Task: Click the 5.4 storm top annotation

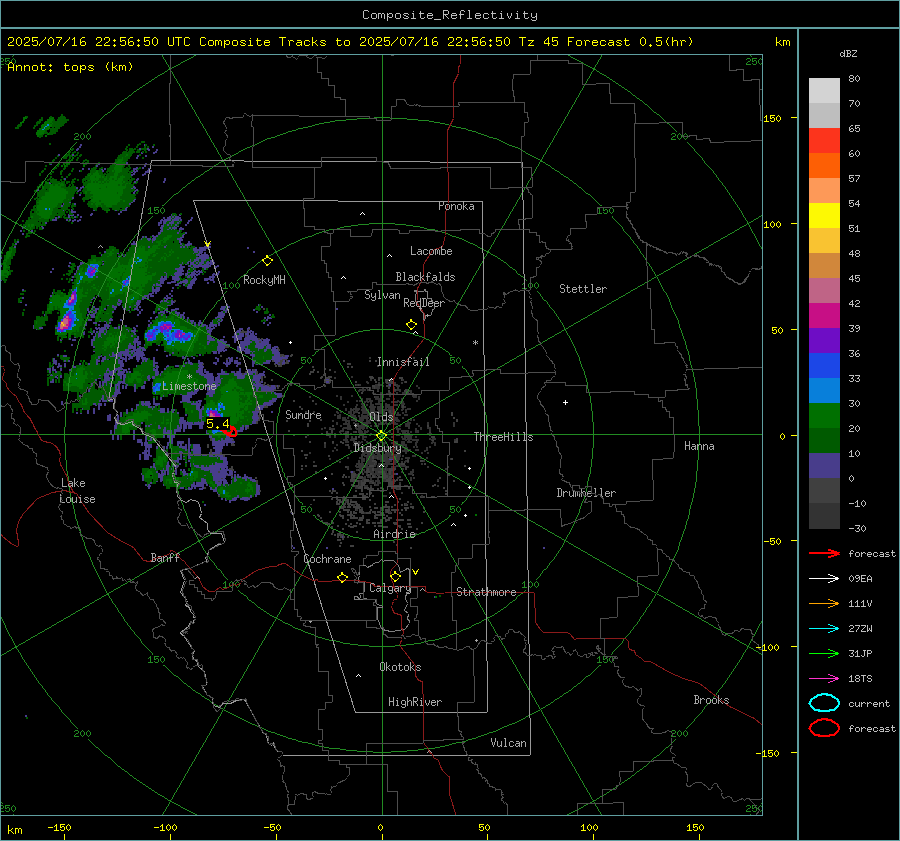Action: click(218, 424)
